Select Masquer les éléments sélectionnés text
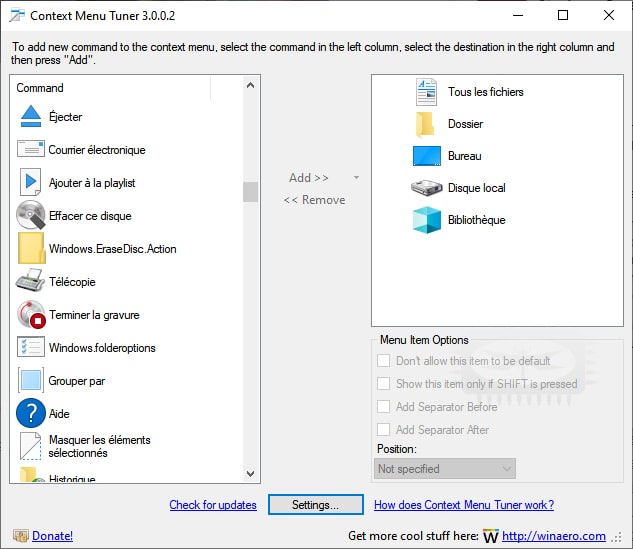 pyautogui.click(x=99, y=446)
